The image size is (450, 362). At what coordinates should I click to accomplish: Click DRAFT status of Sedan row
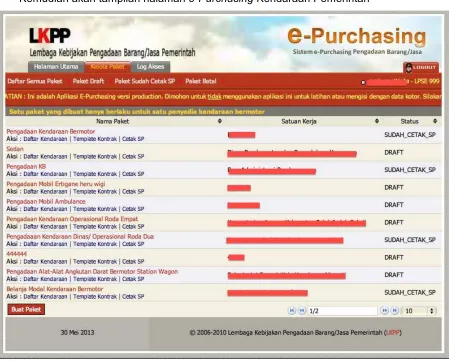[x=394, y=152]
